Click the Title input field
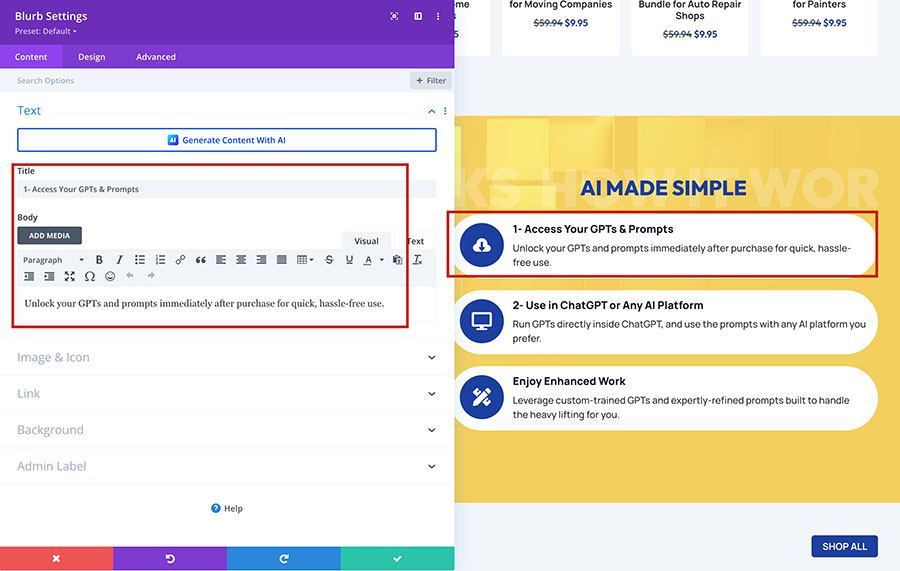 coord(226,189)
